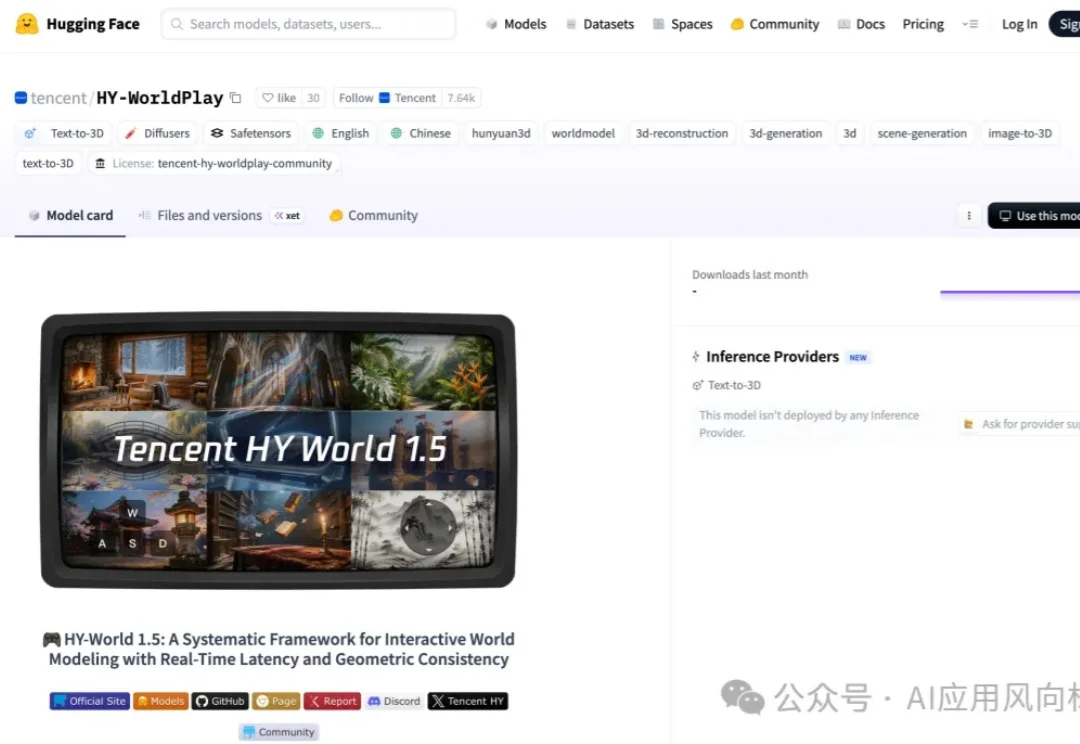Expand the navigation more-options menu
The width and height of the screenshot is (1080, 744).
click(970, 24)
